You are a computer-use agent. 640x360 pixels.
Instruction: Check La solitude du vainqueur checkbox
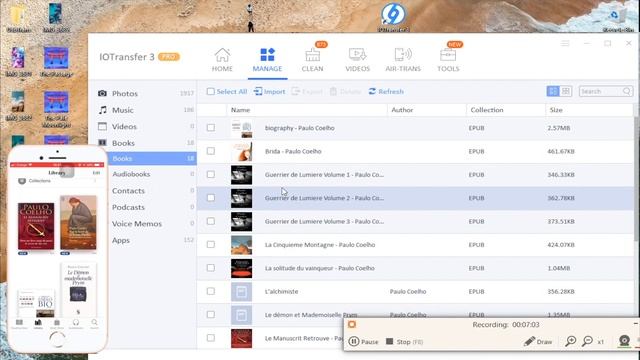211,268
